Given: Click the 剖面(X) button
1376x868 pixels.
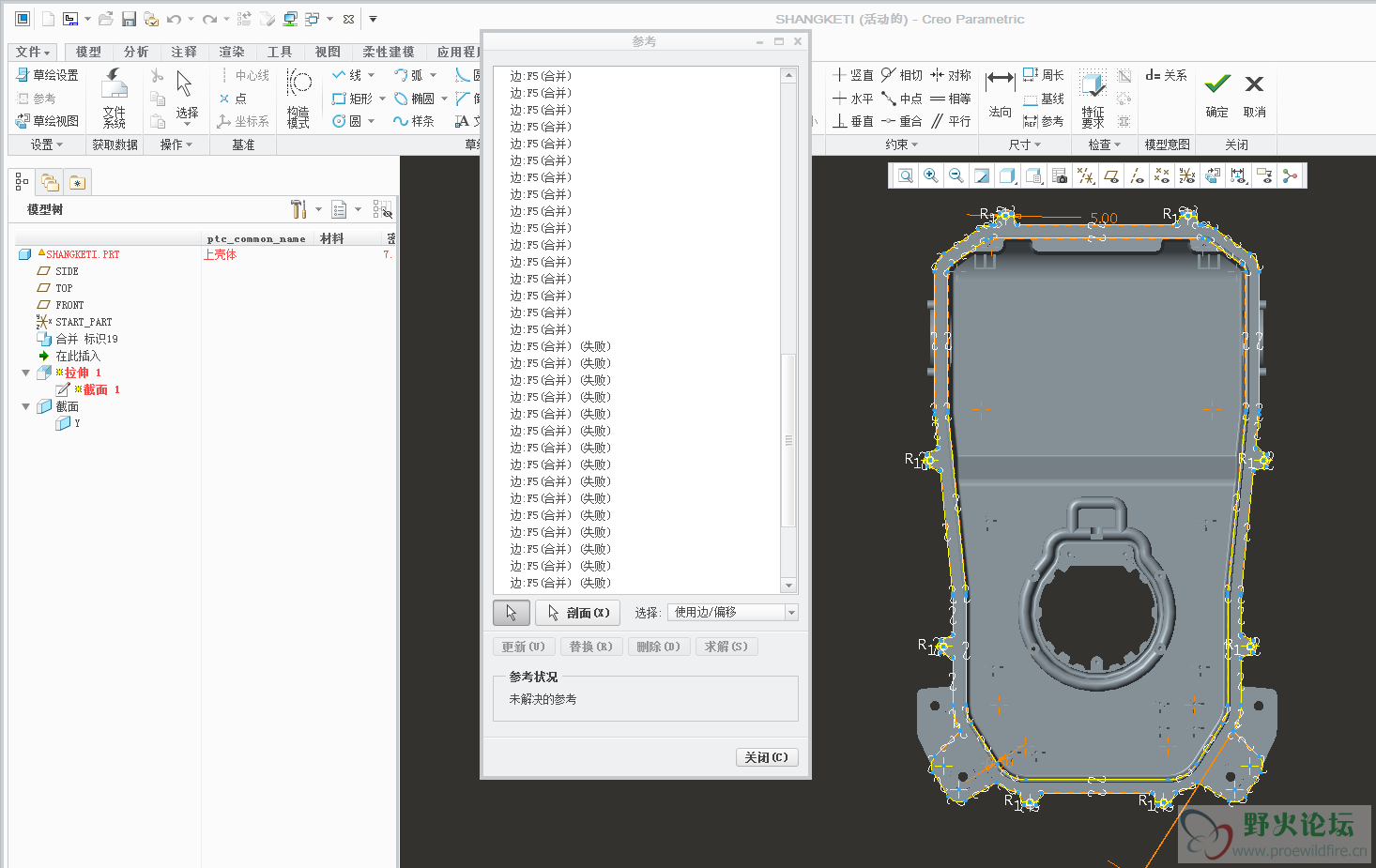Looking at the screenshot, I should click(578, 613).
